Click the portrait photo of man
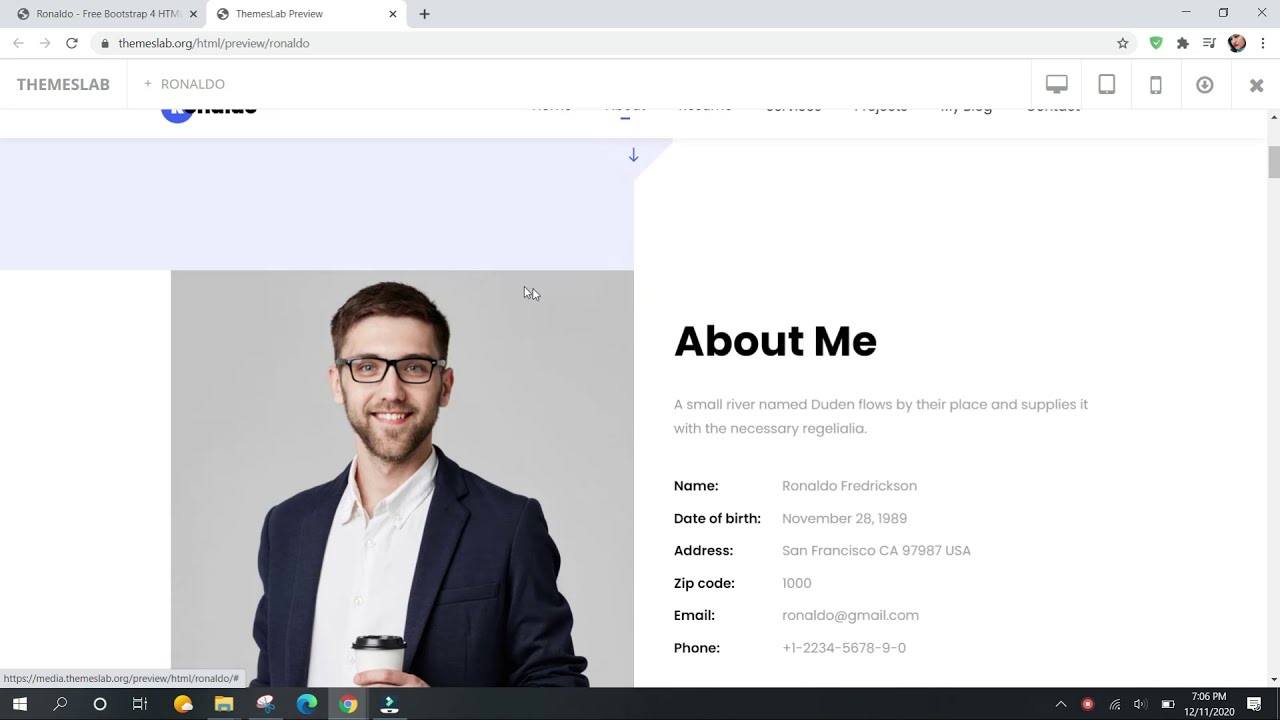The width and height of the screenshot is (1280, 720). [402, 479]
